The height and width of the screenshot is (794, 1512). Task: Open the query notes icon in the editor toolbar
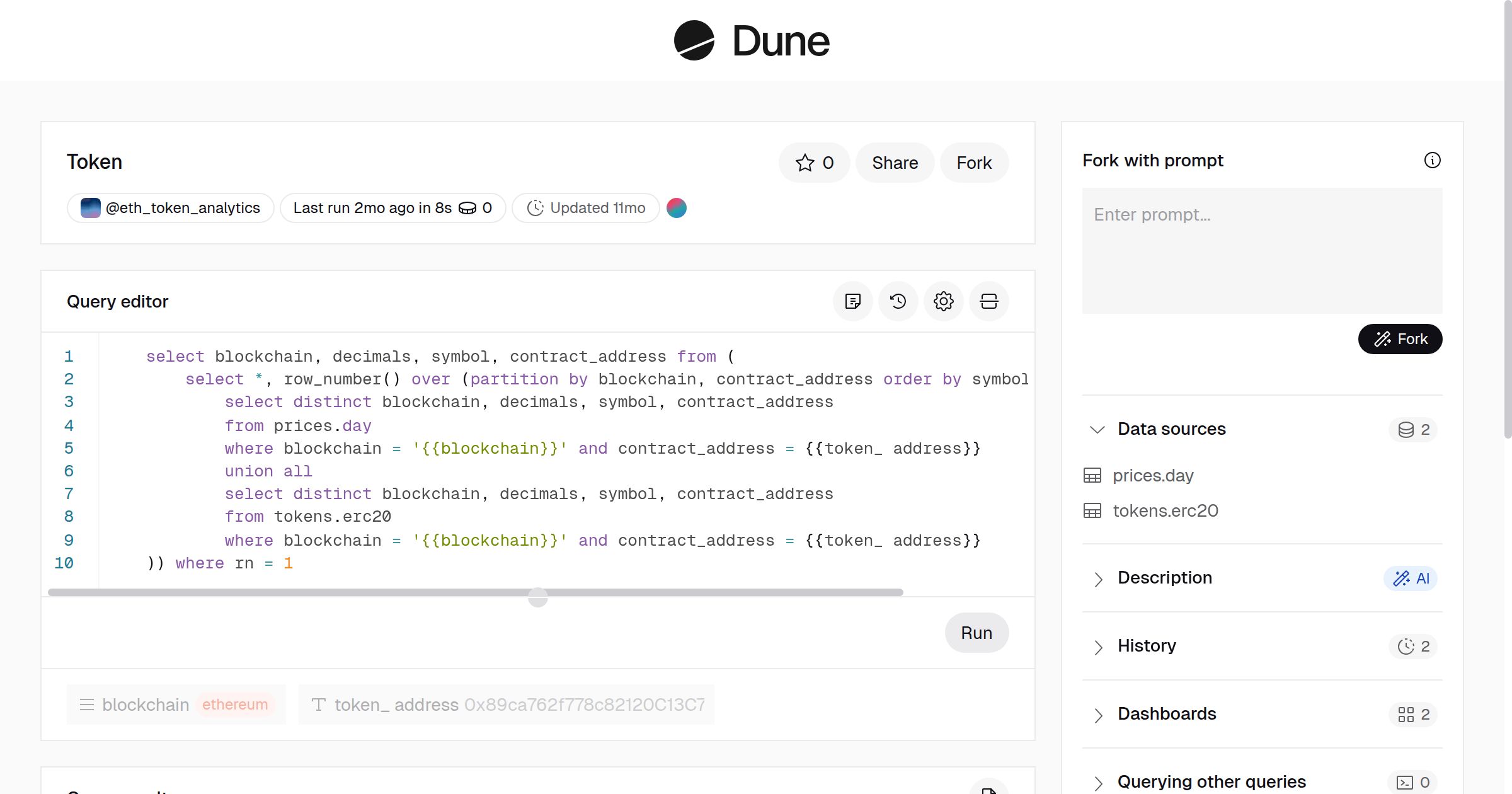852,301
